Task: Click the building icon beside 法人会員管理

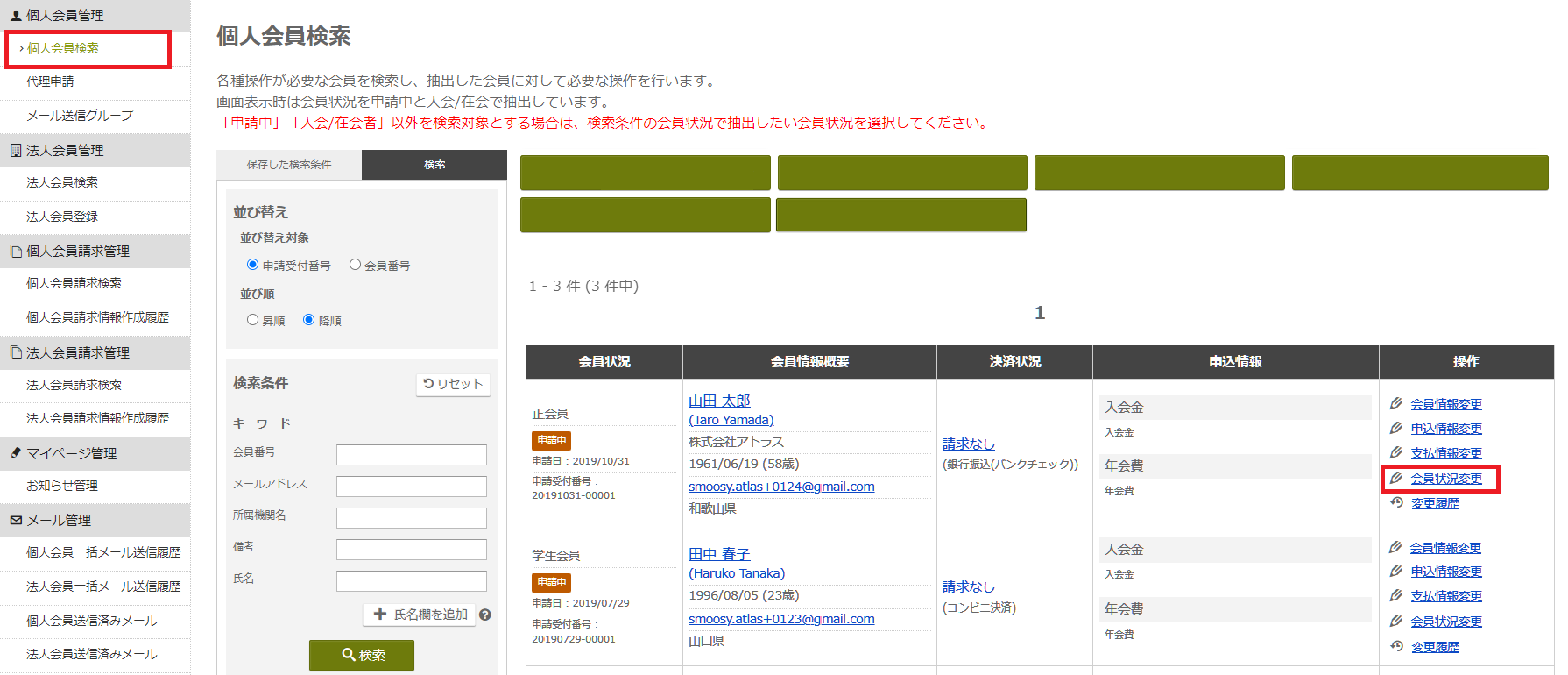Action: click(x=16, y=150)
